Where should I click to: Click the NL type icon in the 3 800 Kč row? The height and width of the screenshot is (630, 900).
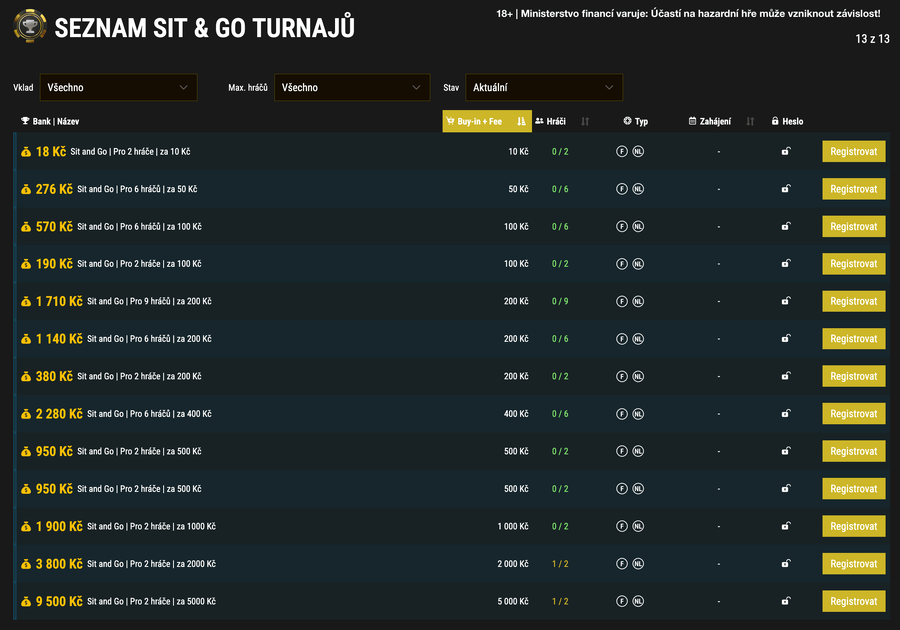point(638,563)
